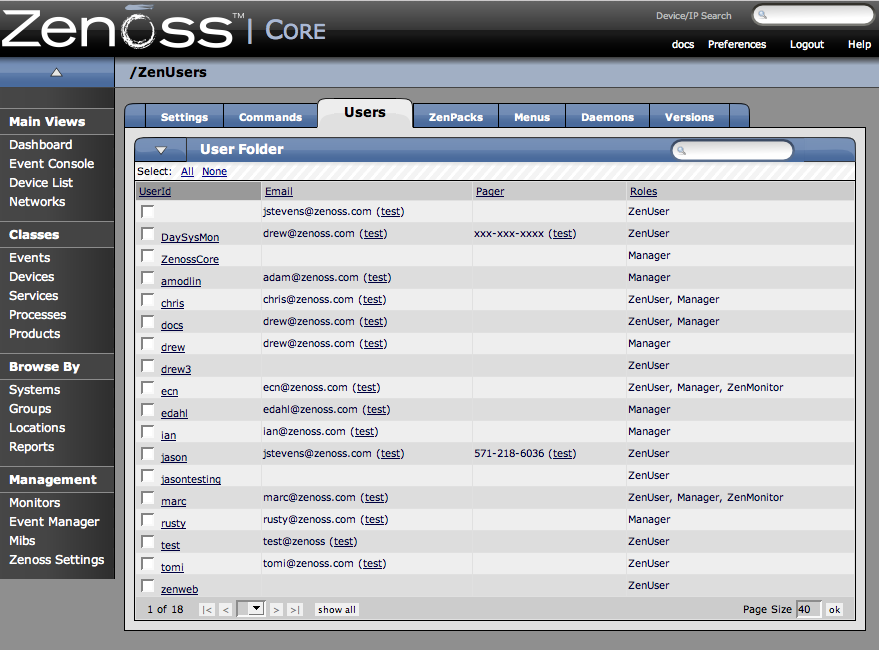Open the edahl user link

point(174,413)
